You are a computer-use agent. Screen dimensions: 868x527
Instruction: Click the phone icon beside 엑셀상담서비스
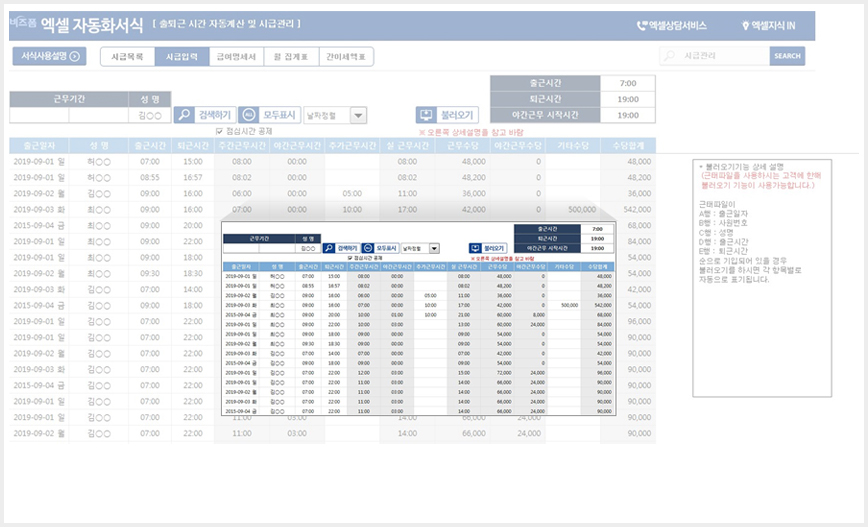642,25
